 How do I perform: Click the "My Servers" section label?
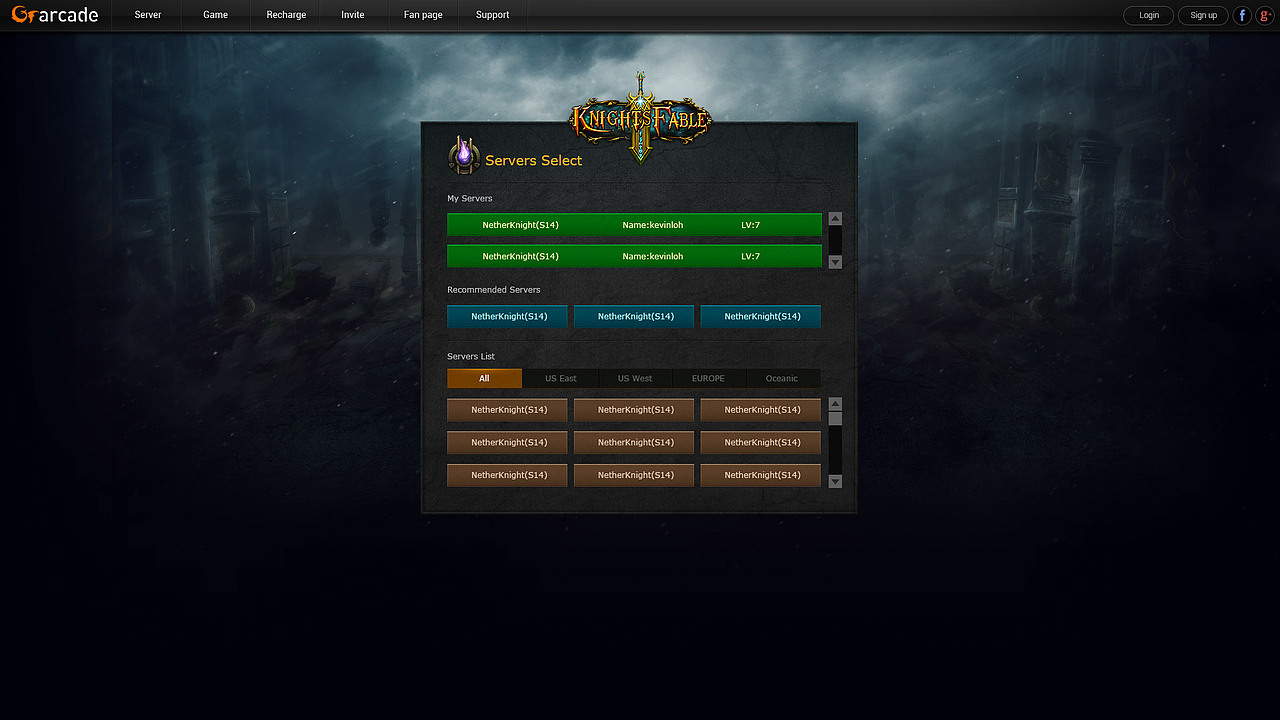(x=470, y=198)
